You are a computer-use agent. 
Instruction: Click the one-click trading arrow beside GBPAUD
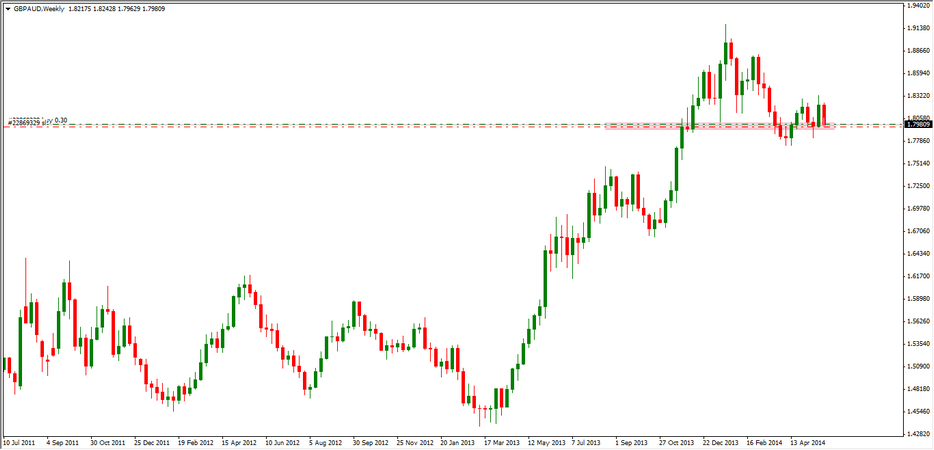point(7,7)
